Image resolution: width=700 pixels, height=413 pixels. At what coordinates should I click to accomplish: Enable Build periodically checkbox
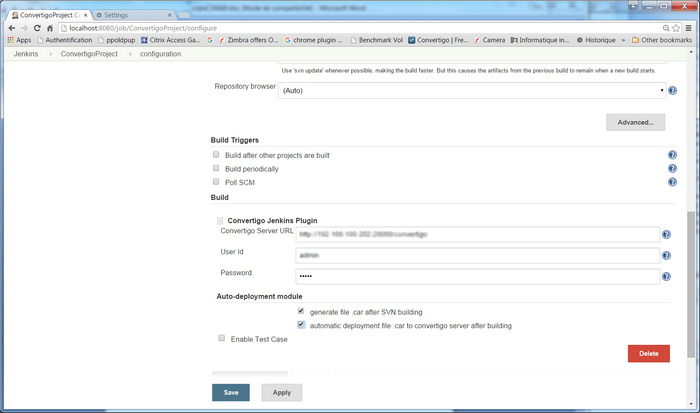[x=216, y=168]
